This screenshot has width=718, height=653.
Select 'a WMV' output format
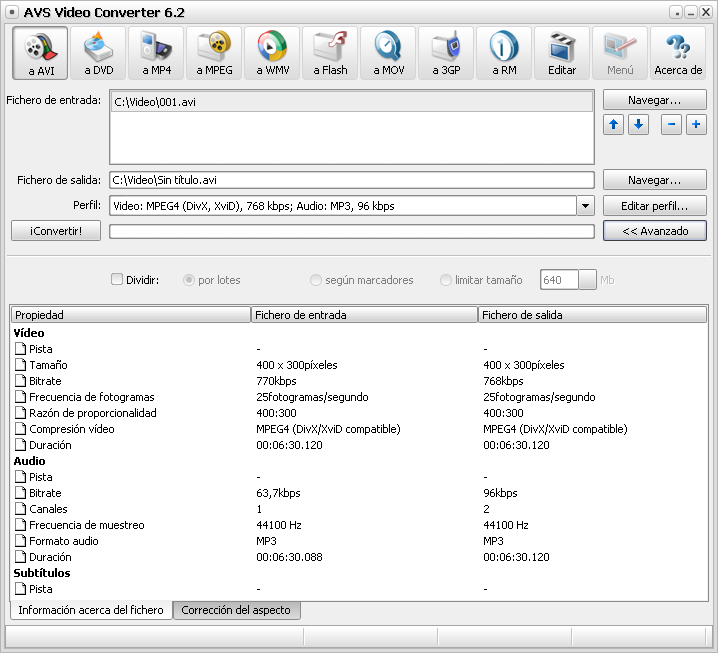click(272, 53)
